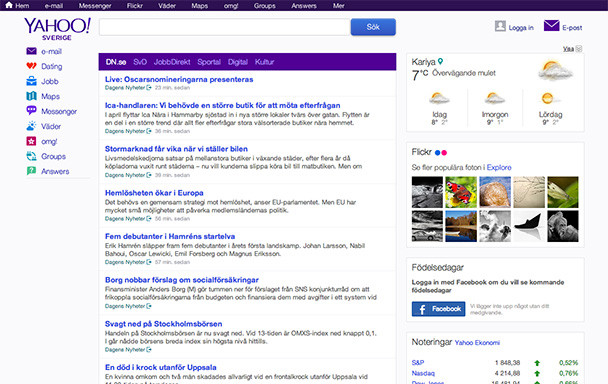Switch to the Digital tab
The image size is (608, 384).
pos(238,62)
